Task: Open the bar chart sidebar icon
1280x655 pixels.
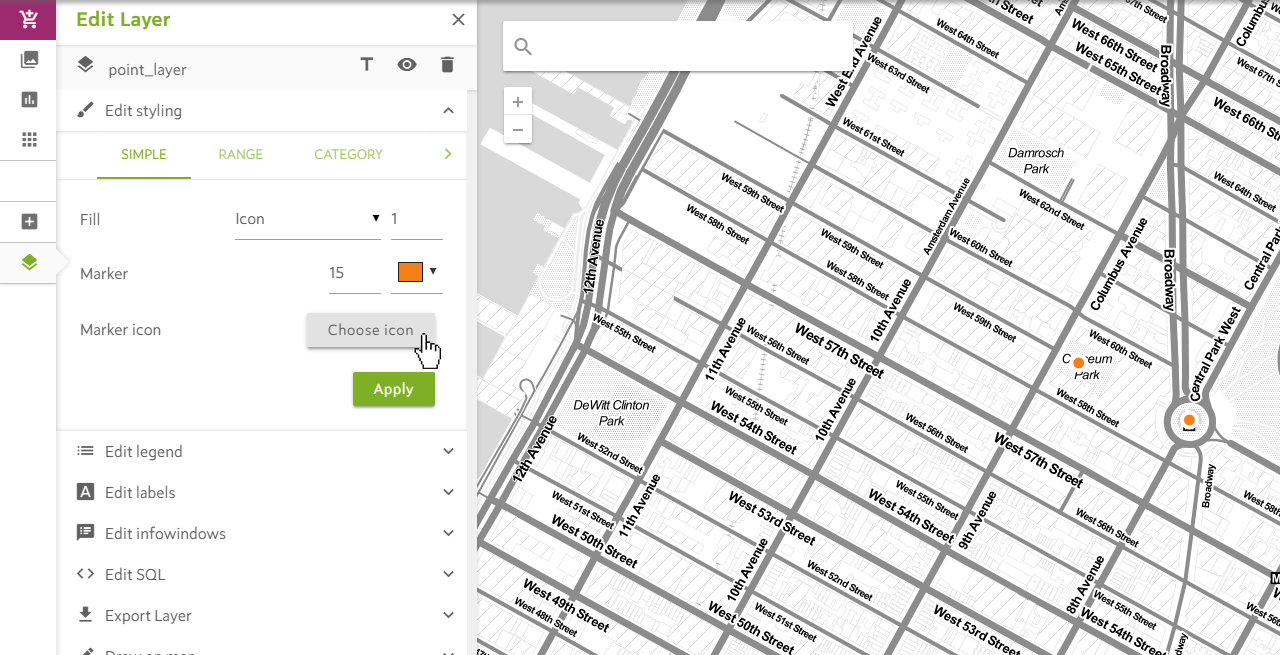Action: click(x=29, y=99)
